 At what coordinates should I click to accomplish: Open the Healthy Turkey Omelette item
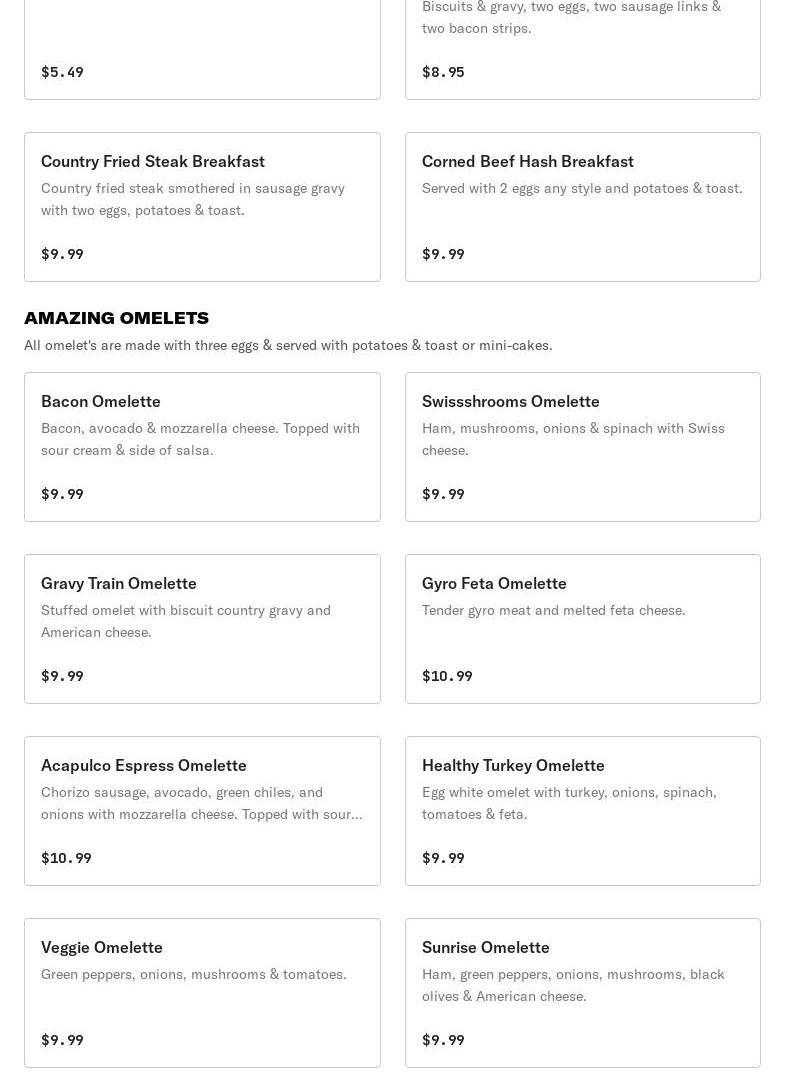(x=582, y=811)
